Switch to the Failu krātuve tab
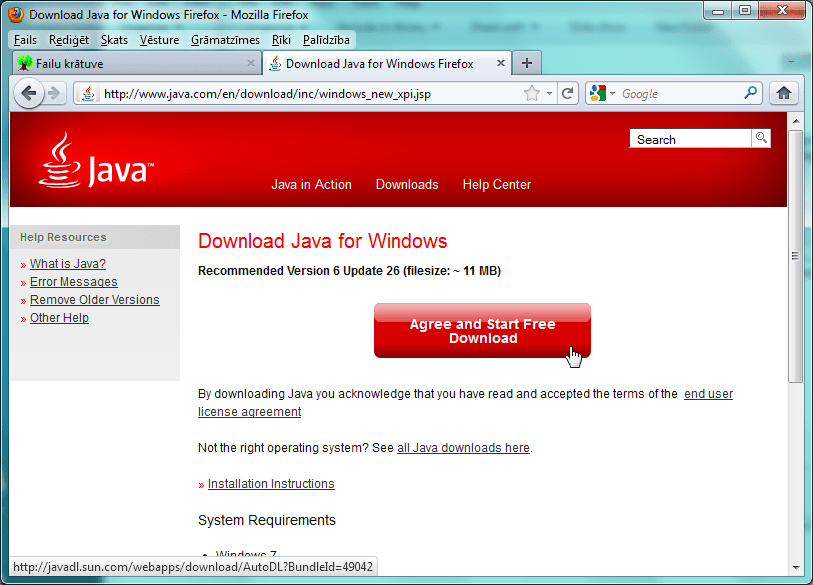 pyautogui.click(x=136, y=63)
